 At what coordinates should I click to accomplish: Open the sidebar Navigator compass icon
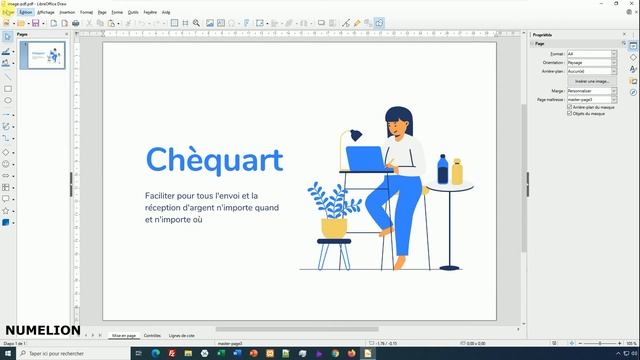pyautogui.click(x=633, y=93)
